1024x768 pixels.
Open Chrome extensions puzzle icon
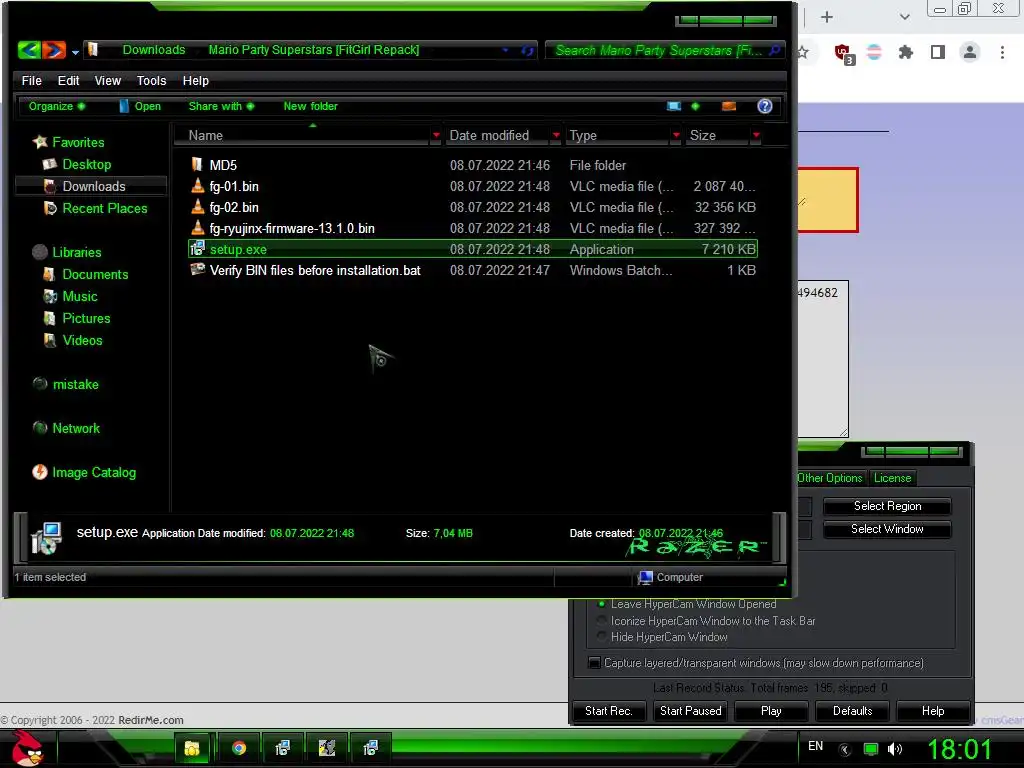(906, 52)
